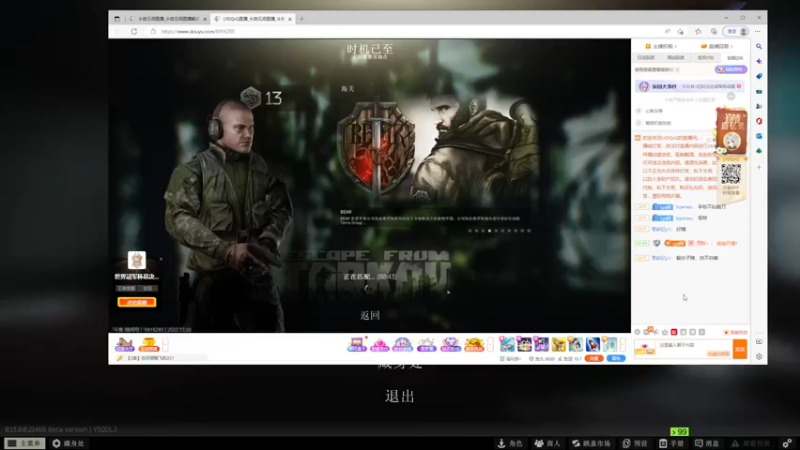Viewport: 800px width, 450px height.
Task: Open the Edge sidebar Outlook icon
Action: 759,136
